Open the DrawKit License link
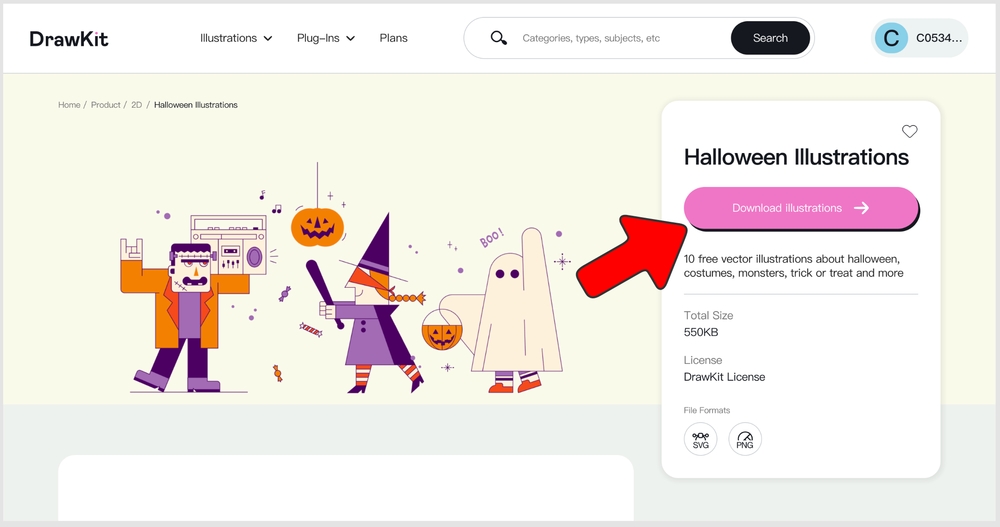Image resolution: width=1000 pixels, height=527 pixels. pos(724,377)
